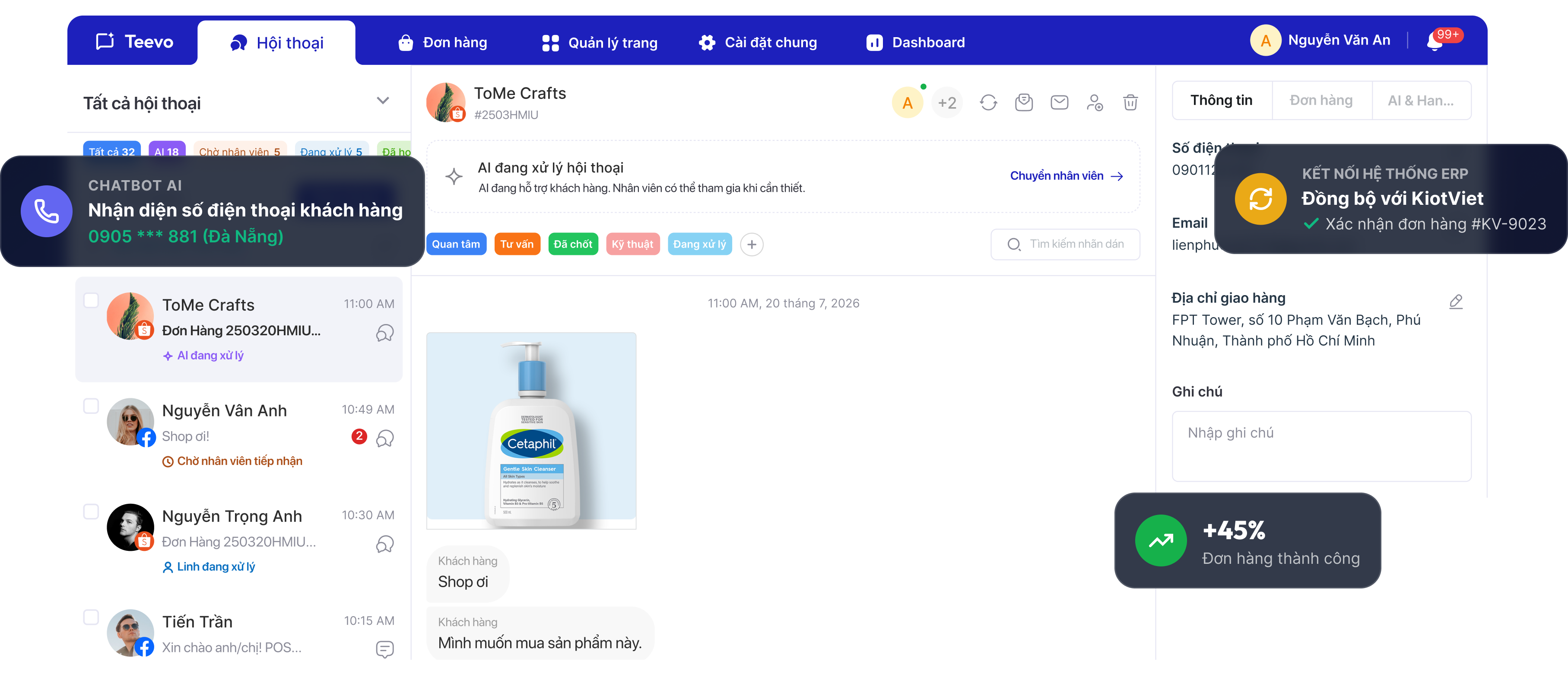The height and width of the screenshot is (674, 1568).
Task: Switch to the Thông tin tab
Action: click(x=1222, y=101)
